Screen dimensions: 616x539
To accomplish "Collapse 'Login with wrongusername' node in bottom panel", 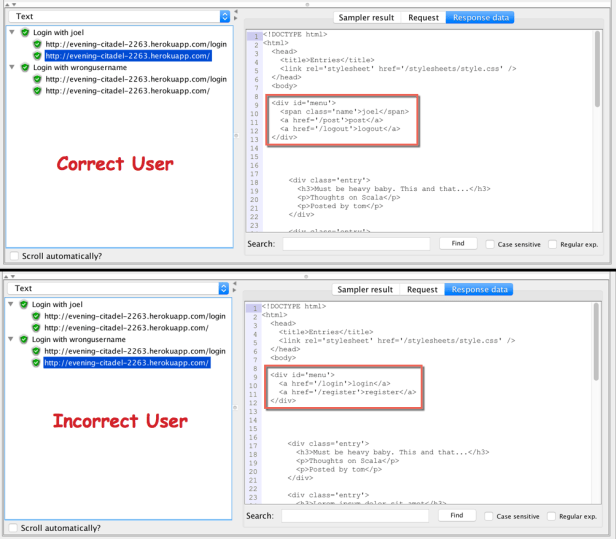I will click(11, 339).
